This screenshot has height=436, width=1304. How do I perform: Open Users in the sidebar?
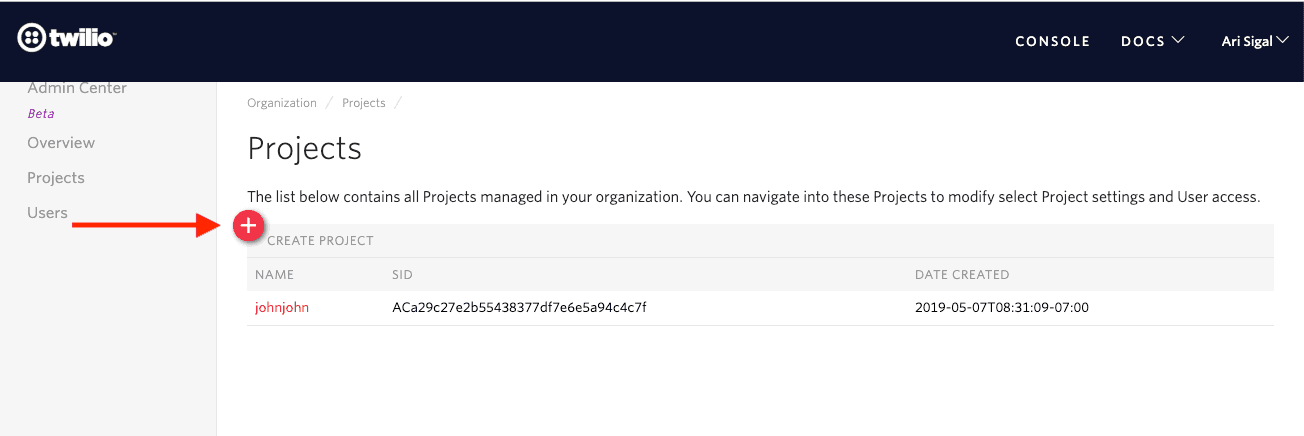click(x=47, y=213)
